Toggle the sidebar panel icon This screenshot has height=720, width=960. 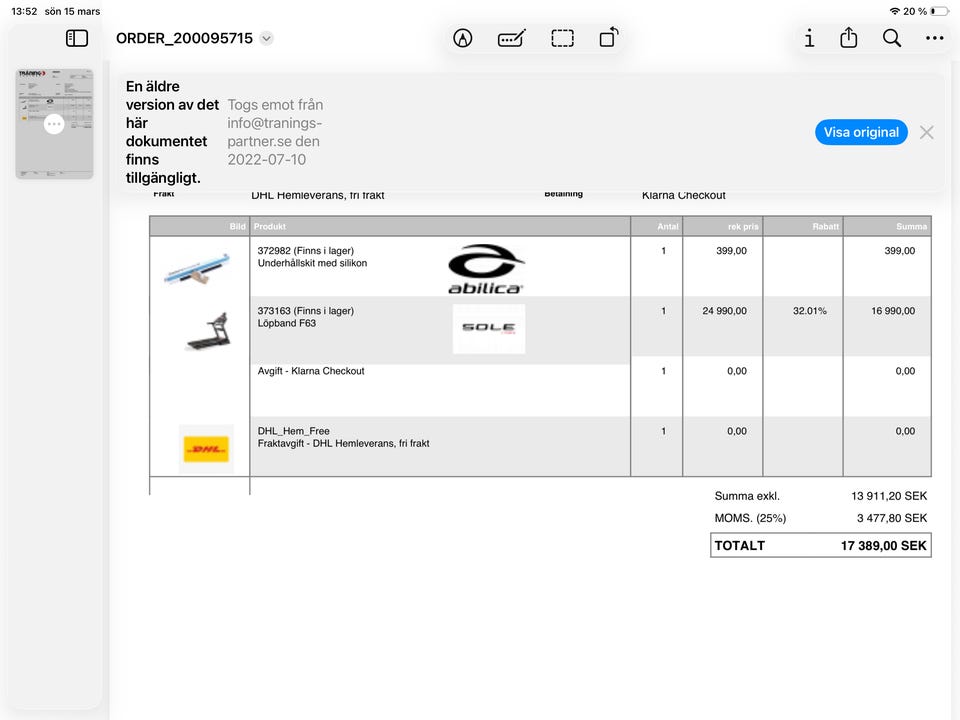click(x=77, y=39)
